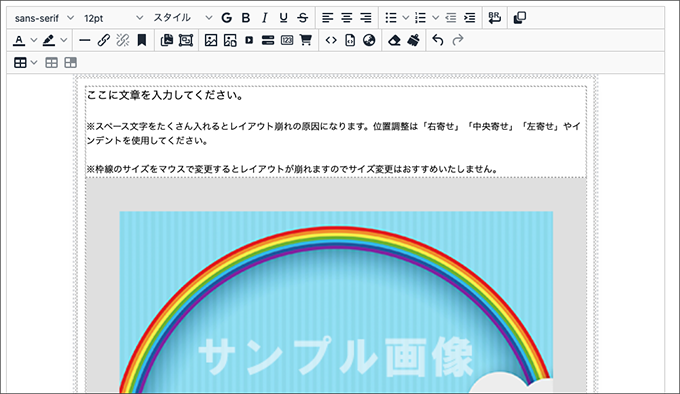This screenshot has width=680, height=394.
Task: Open the sans-serif font family dropdown
Action: click(x=44, y=18)
